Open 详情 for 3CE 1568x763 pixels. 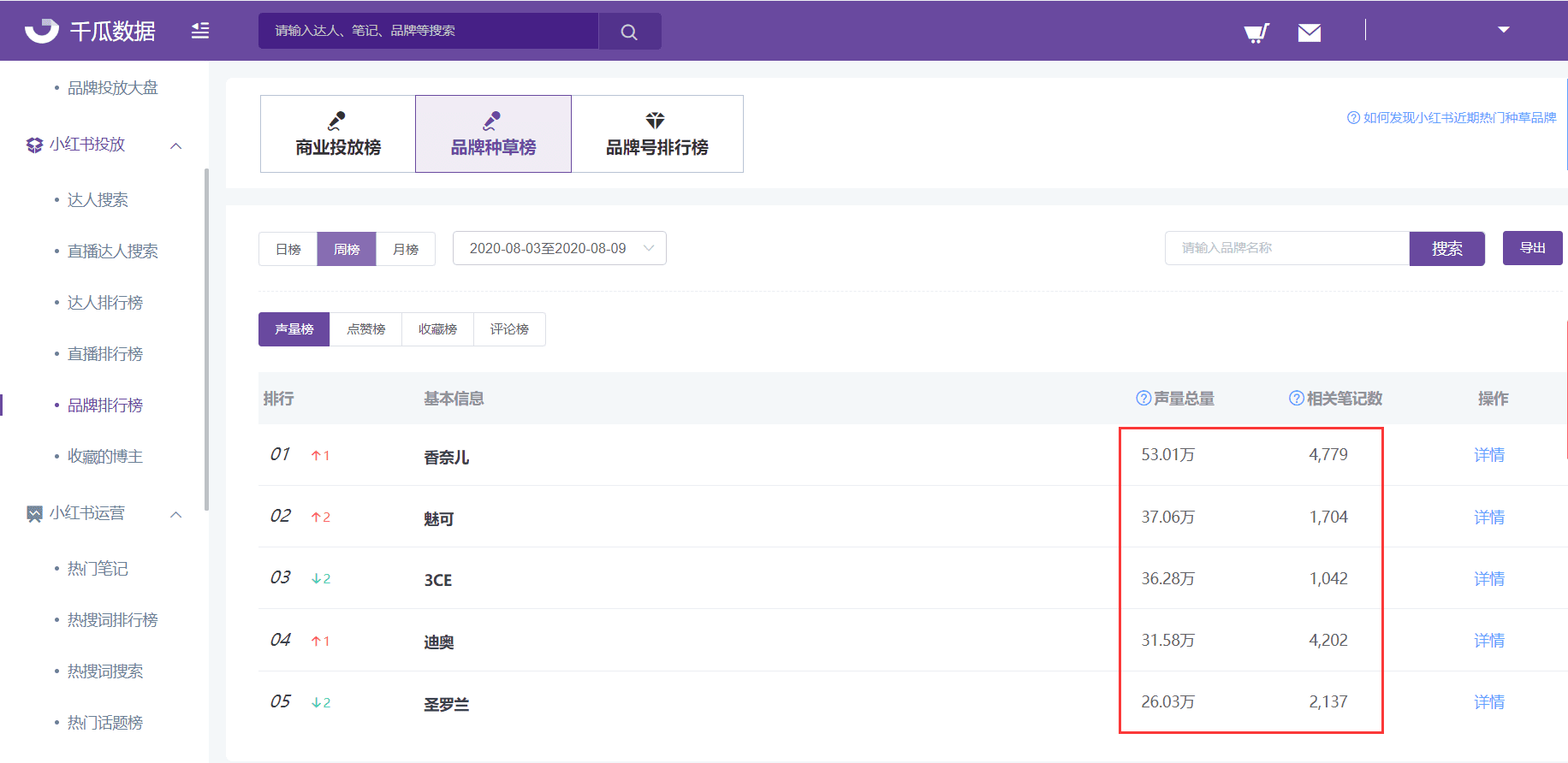[1489, 579]
